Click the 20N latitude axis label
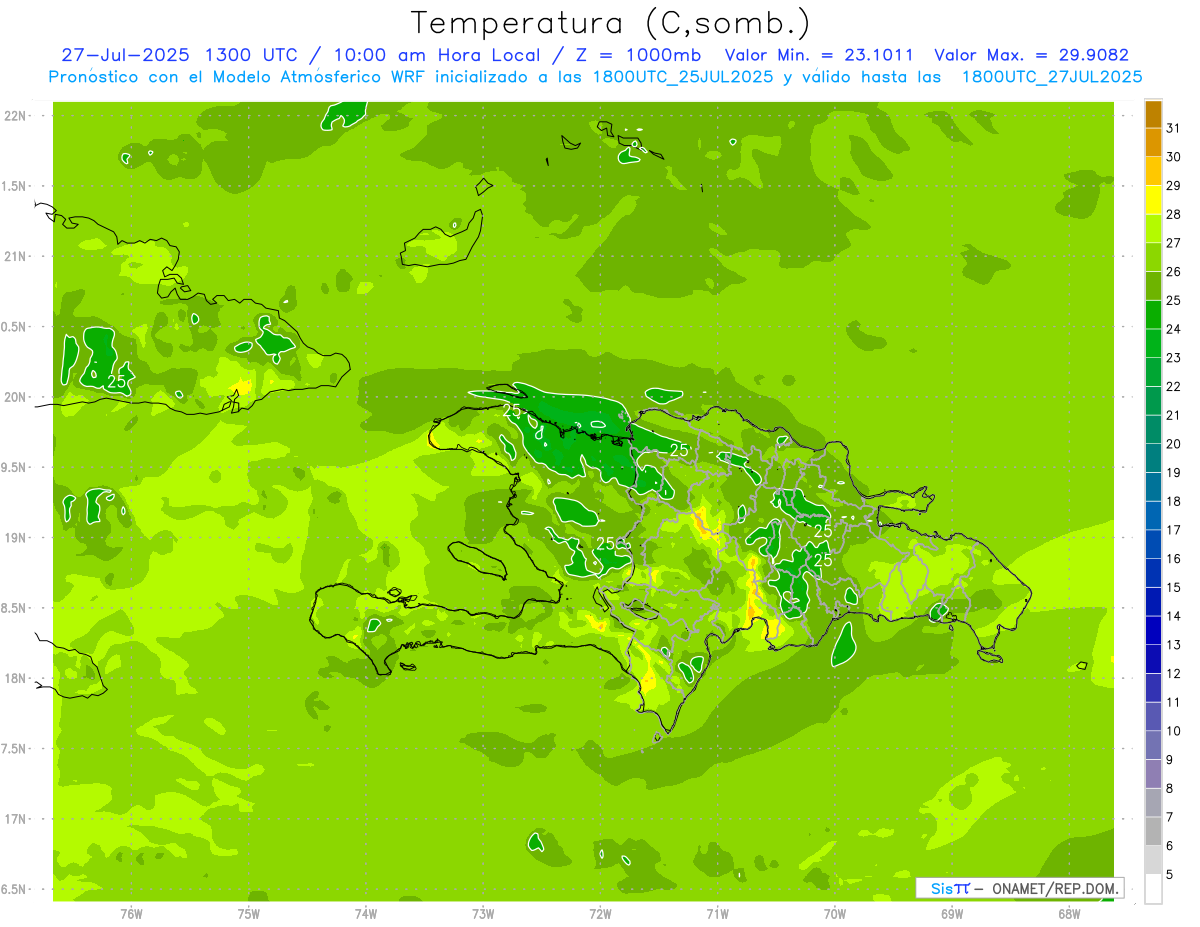The image size is (1200, 927). pos(15,398)
